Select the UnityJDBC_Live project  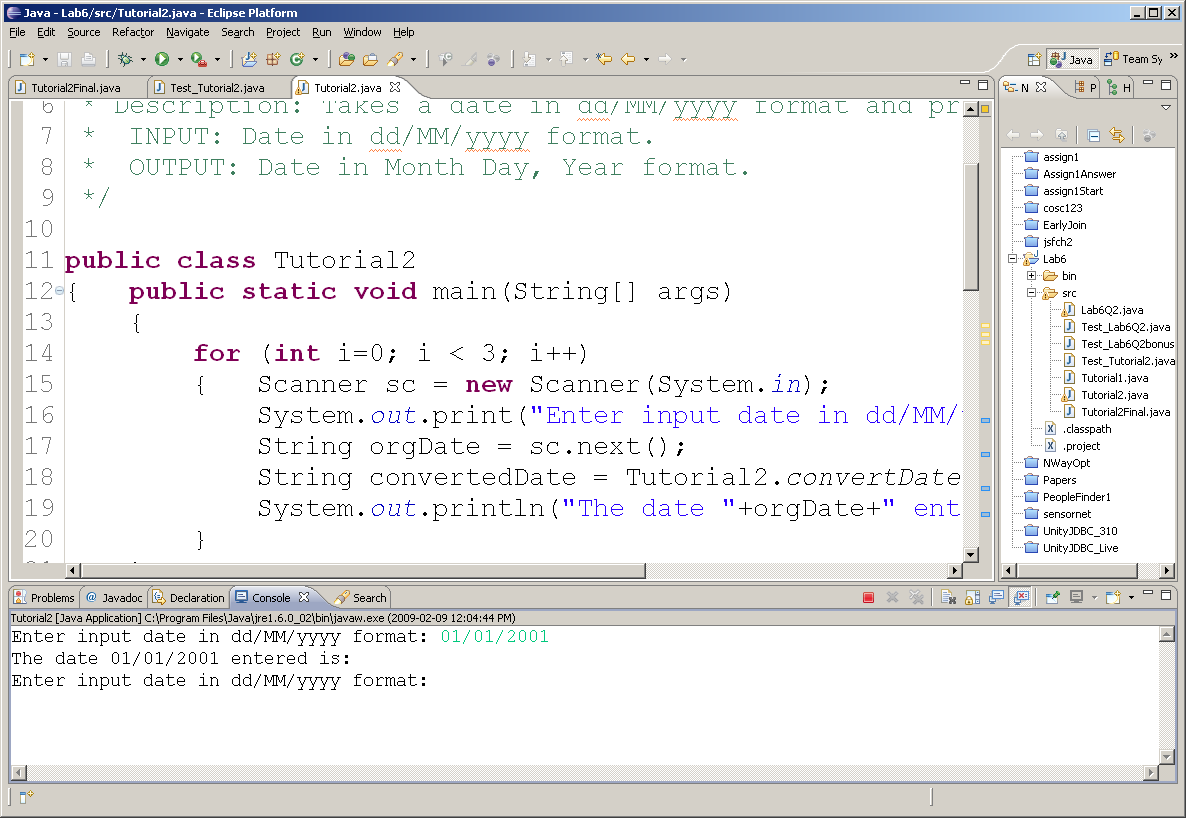click(1079, 548)
